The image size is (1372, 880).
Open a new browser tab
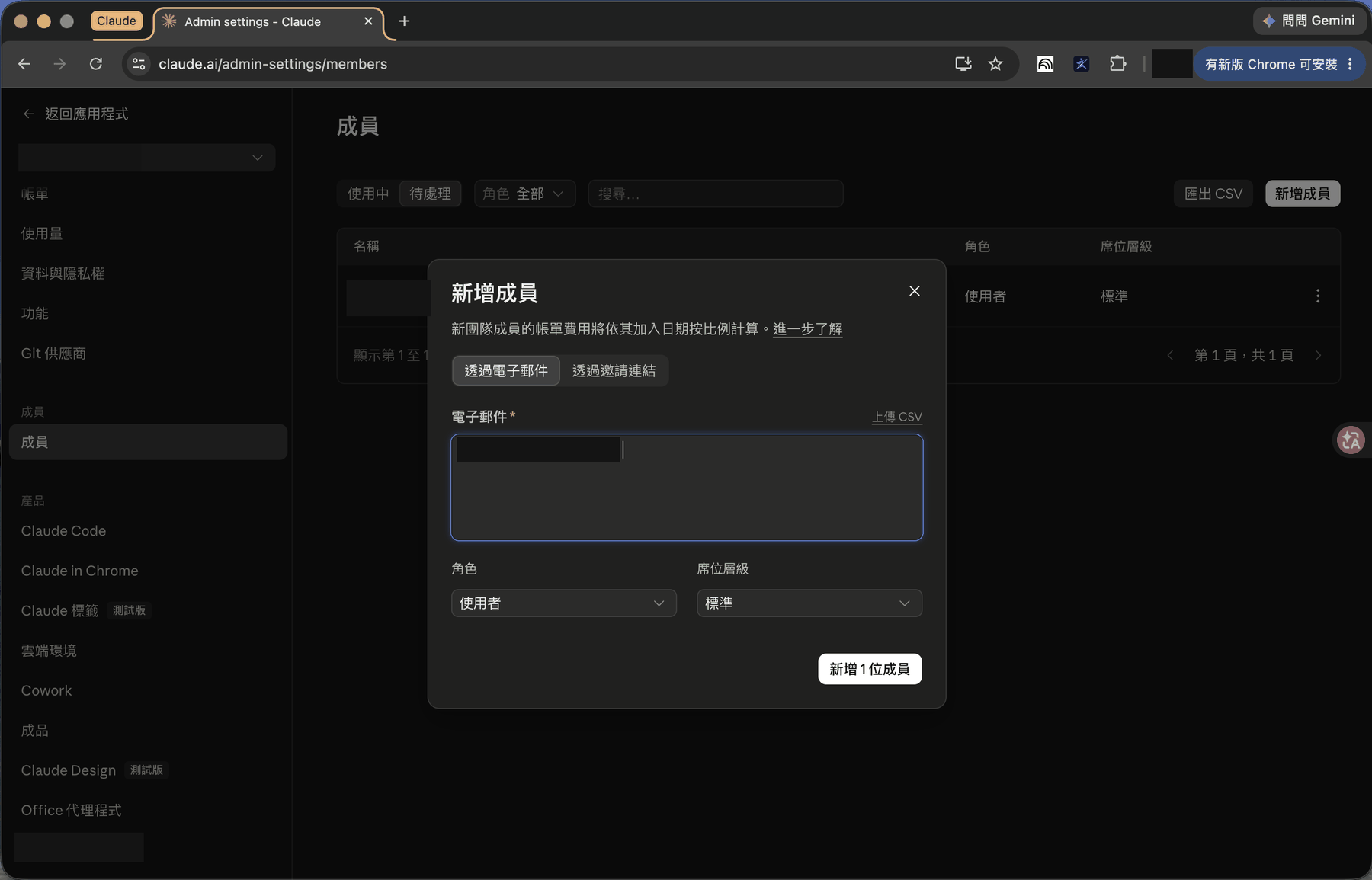[404, 21]
